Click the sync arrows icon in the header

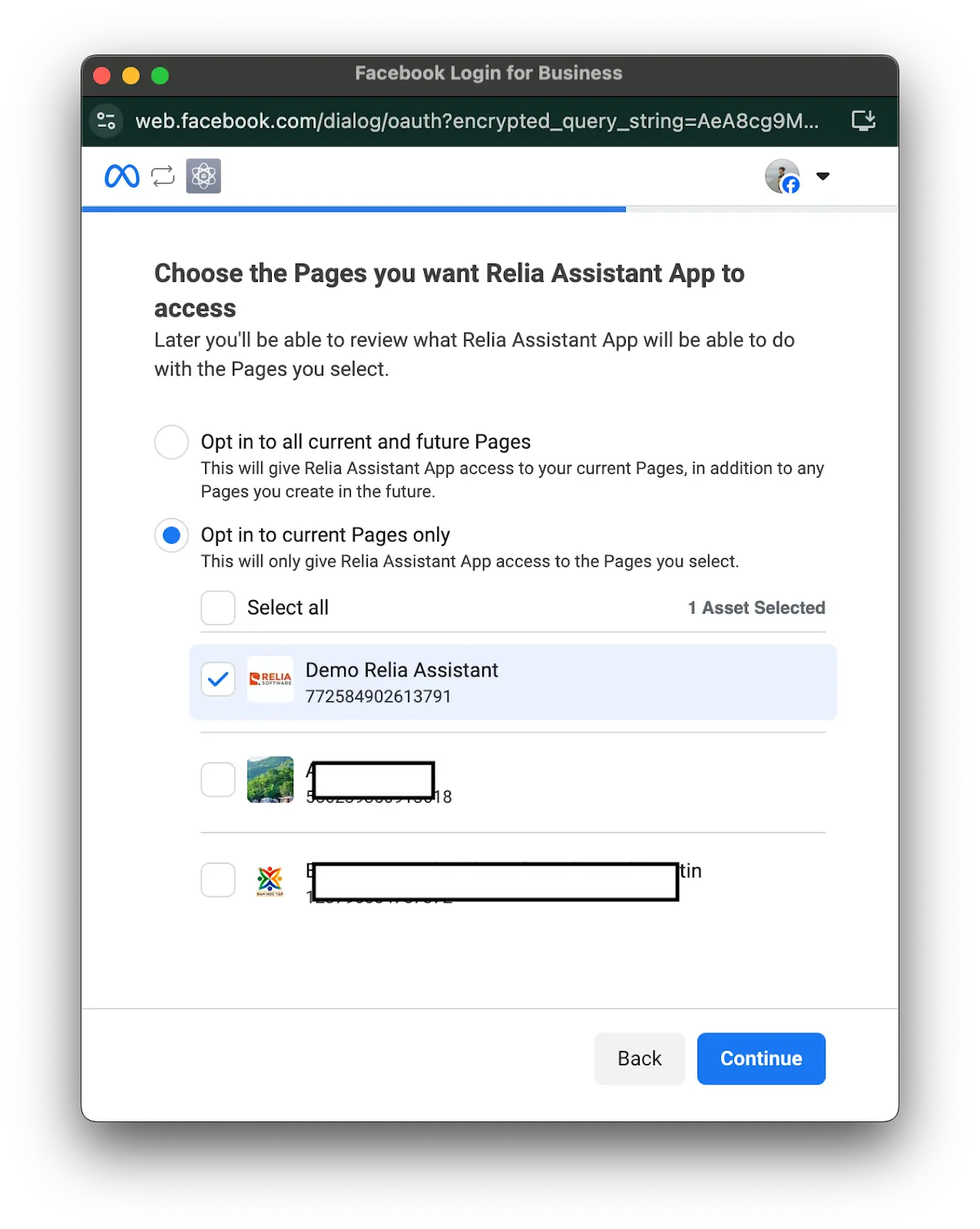coord(162,176)
